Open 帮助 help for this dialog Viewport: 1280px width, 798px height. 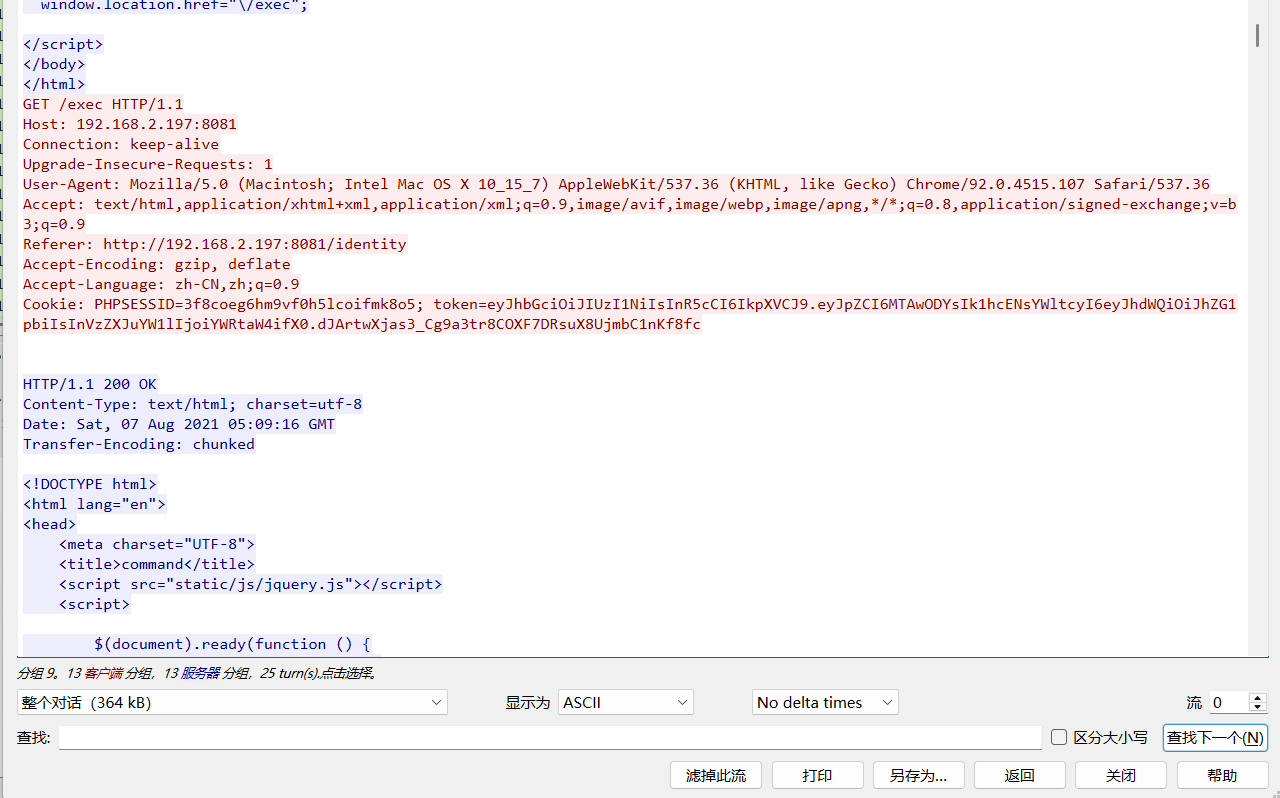tap(1222, 775)
